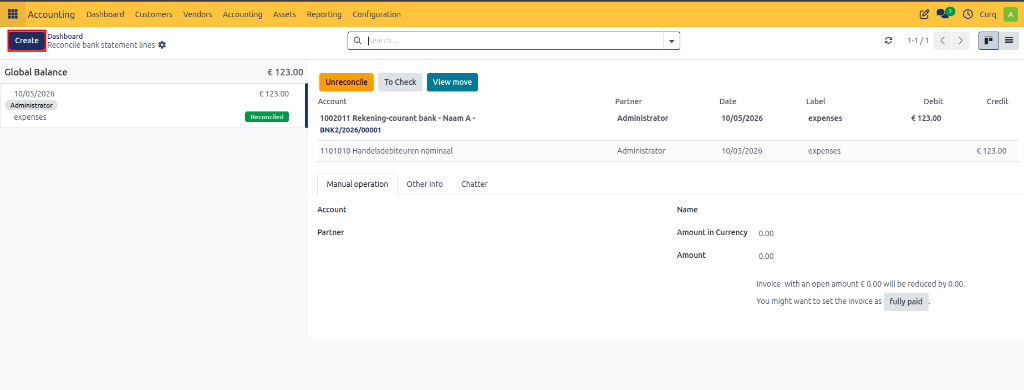The width and height of the screenshot is (1024, 390).
Task: Click the Create button
Action: click(27, 41)
